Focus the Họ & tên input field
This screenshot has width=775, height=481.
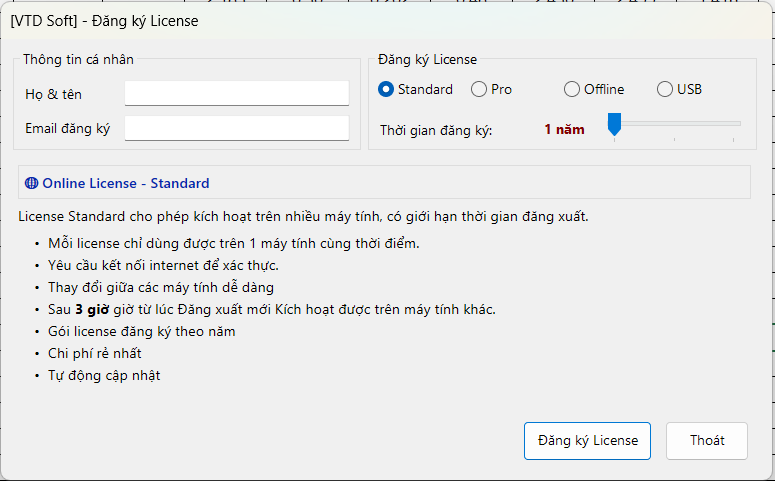click(x=236, y=94)
